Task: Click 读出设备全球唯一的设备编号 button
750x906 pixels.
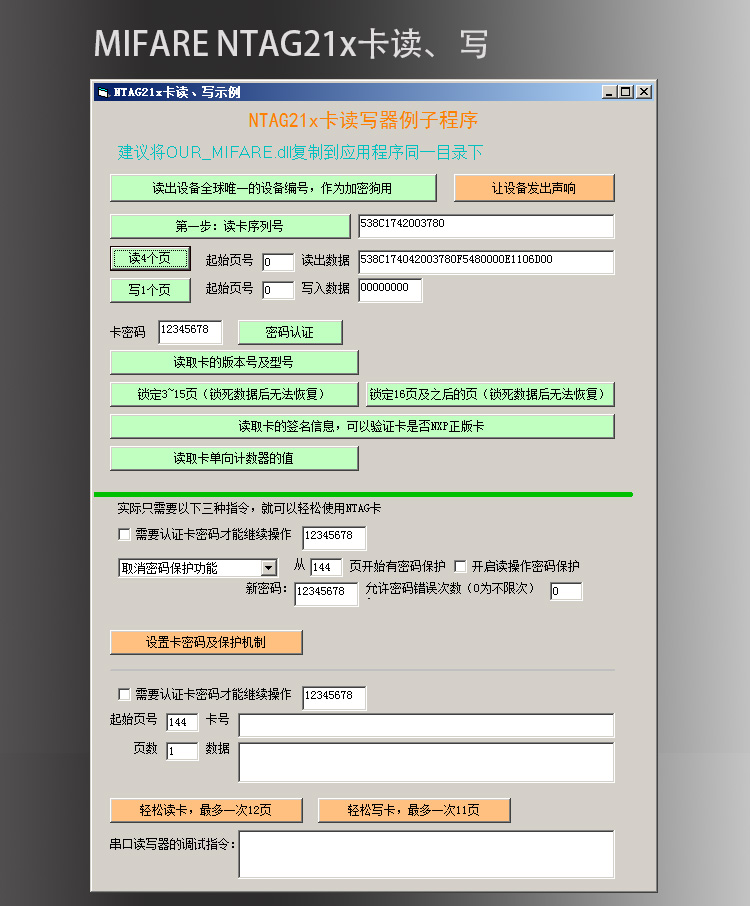Action: [x=273, y=188]
